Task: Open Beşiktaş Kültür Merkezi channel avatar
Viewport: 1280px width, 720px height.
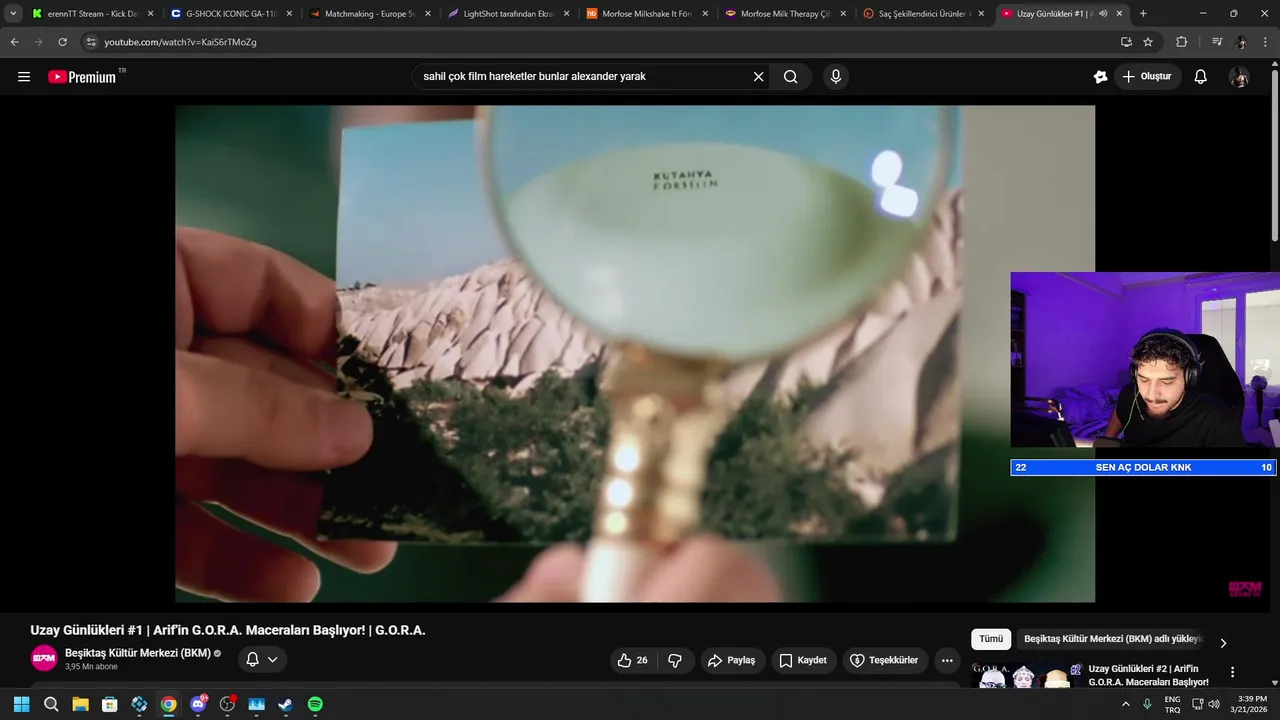Action: (x=44, y=658)
